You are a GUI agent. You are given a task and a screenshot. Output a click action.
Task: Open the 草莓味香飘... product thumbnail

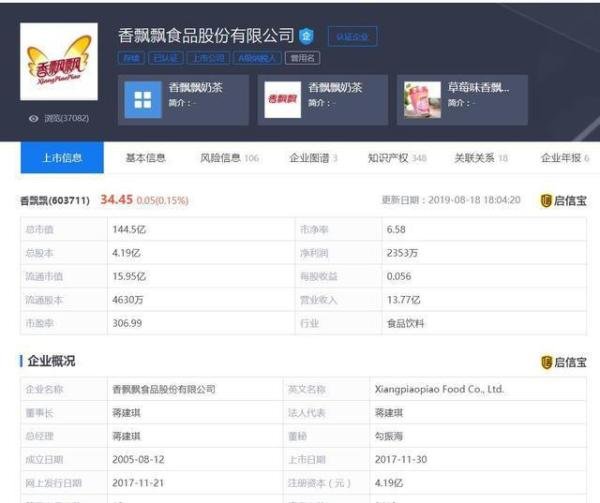422,100
